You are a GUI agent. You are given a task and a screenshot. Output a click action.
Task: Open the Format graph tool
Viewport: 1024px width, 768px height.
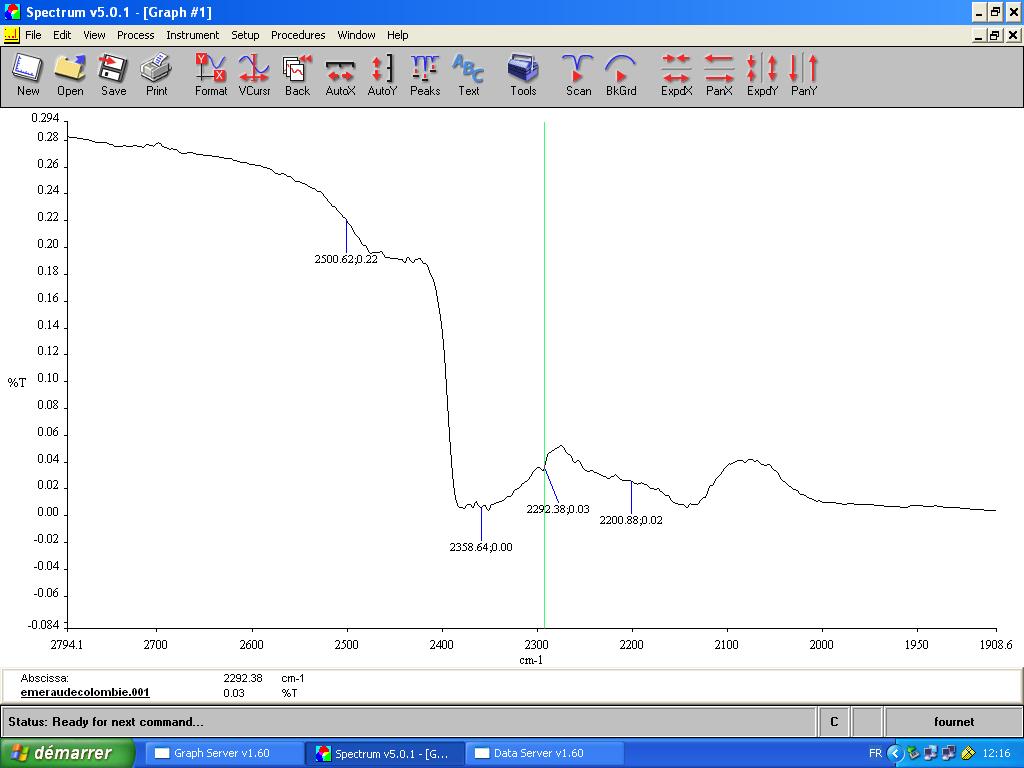click(211, 75)
